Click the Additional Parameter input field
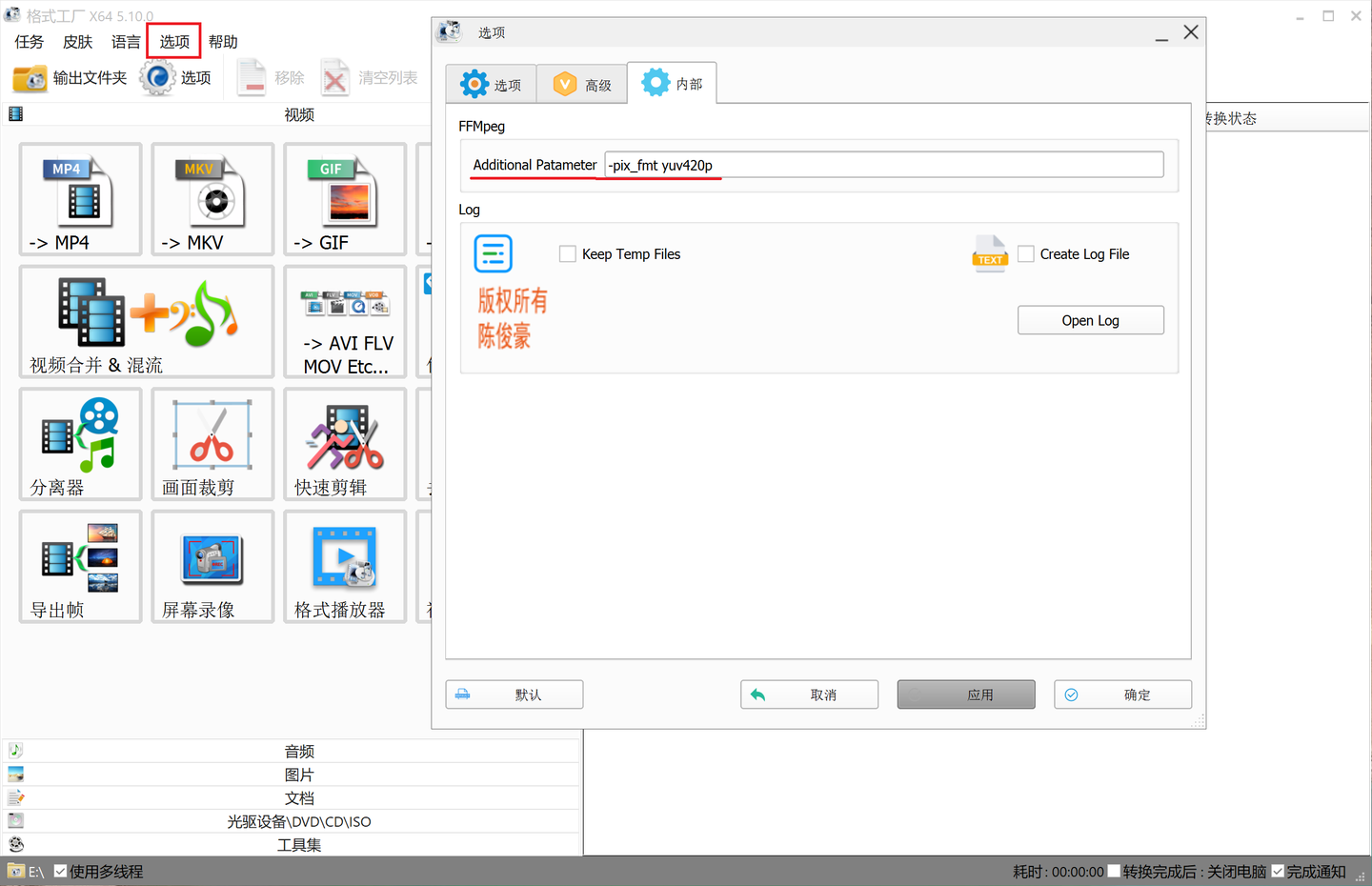This screenshot has height=886, width=1372. click(x=883, y=164)
